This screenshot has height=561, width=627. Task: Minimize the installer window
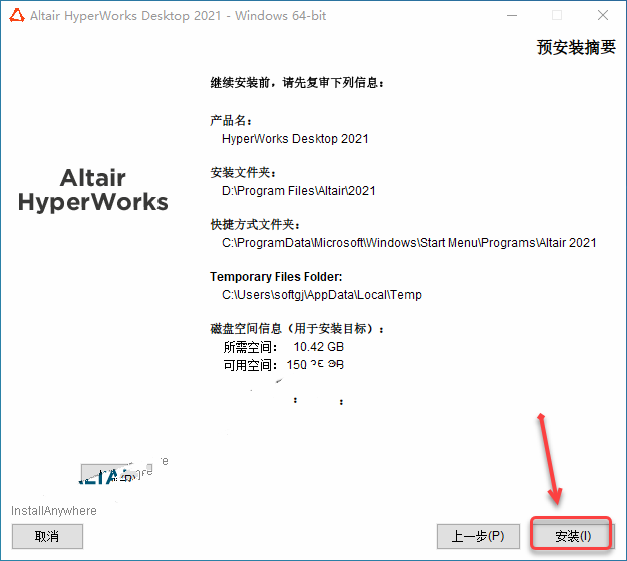[512, 16]
